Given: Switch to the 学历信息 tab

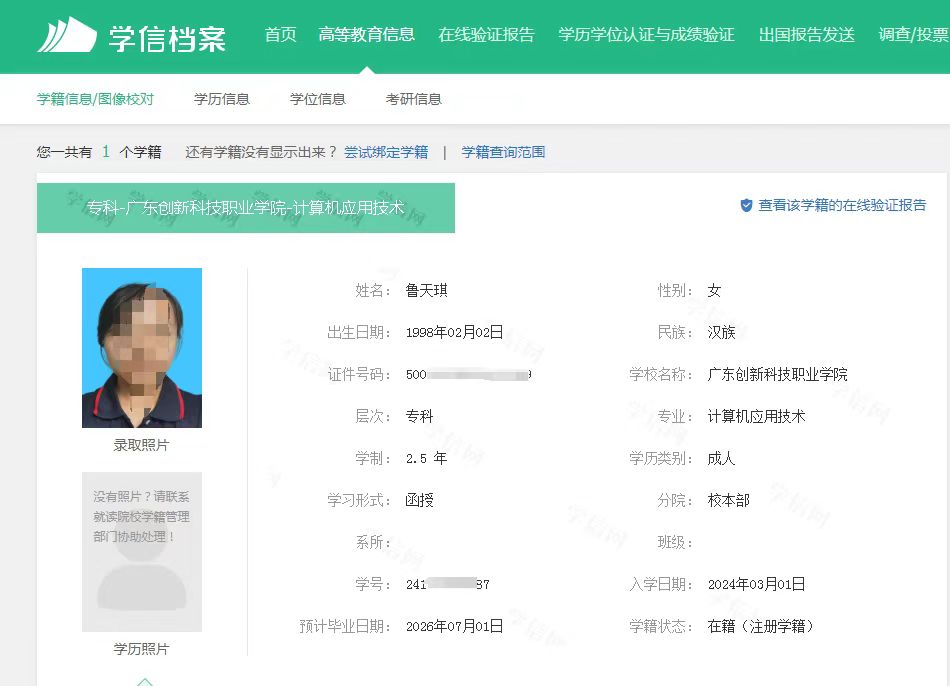Looking at the screenshot, I should [x=222, y=99].
